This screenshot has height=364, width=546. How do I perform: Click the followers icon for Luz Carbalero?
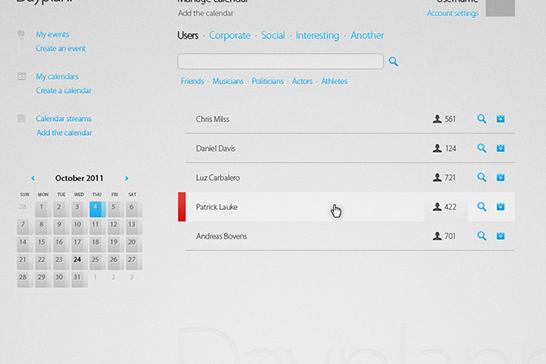pyautogui.click(x=437, y=177)
